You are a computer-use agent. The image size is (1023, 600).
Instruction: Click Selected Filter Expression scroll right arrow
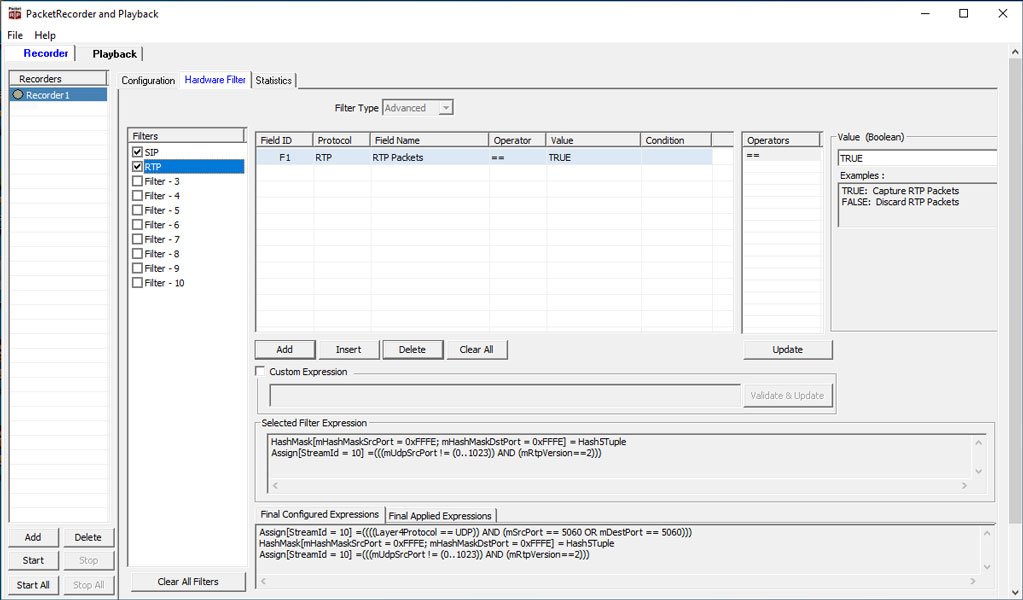(964, 485)
